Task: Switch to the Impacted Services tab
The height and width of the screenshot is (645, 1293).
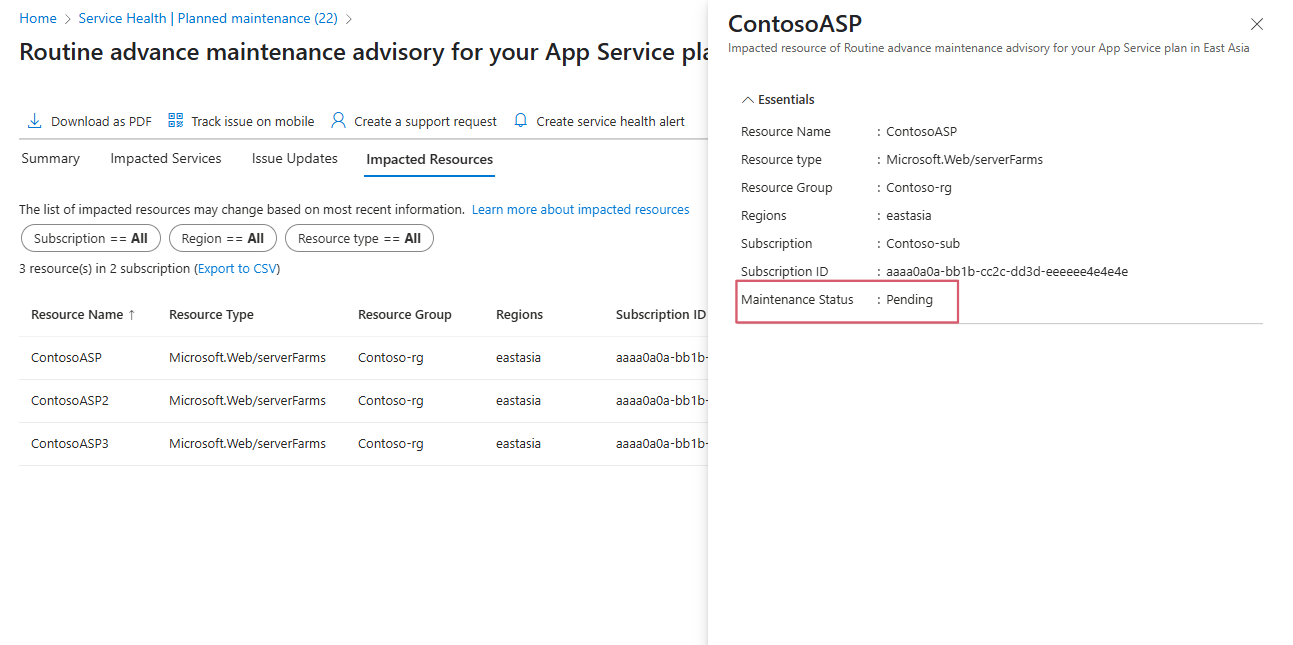Action: click(x=166, y=159)
